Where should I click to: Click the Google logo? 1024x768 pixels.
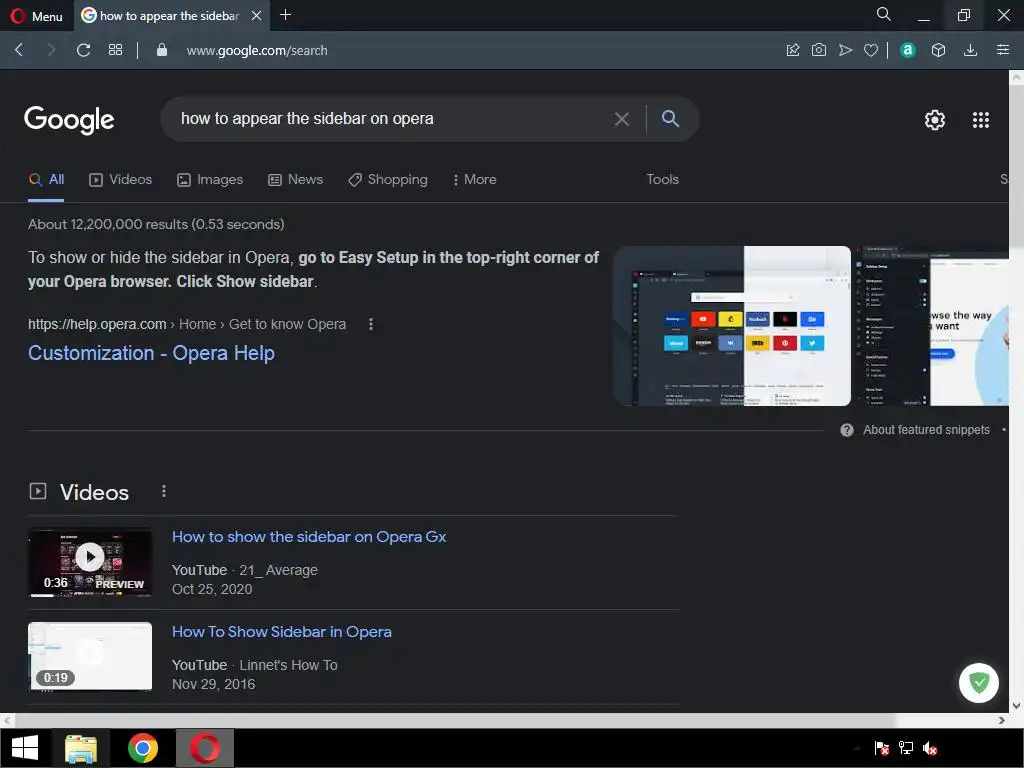[x=69, y=120]
